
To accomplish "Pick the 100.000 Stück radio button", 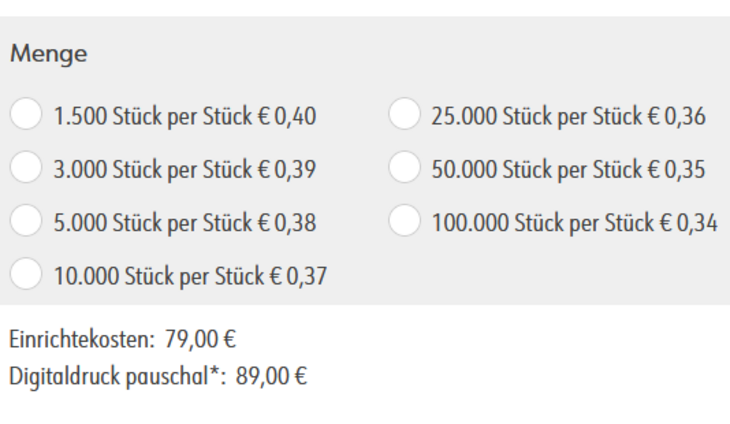I will click(404, 221).
